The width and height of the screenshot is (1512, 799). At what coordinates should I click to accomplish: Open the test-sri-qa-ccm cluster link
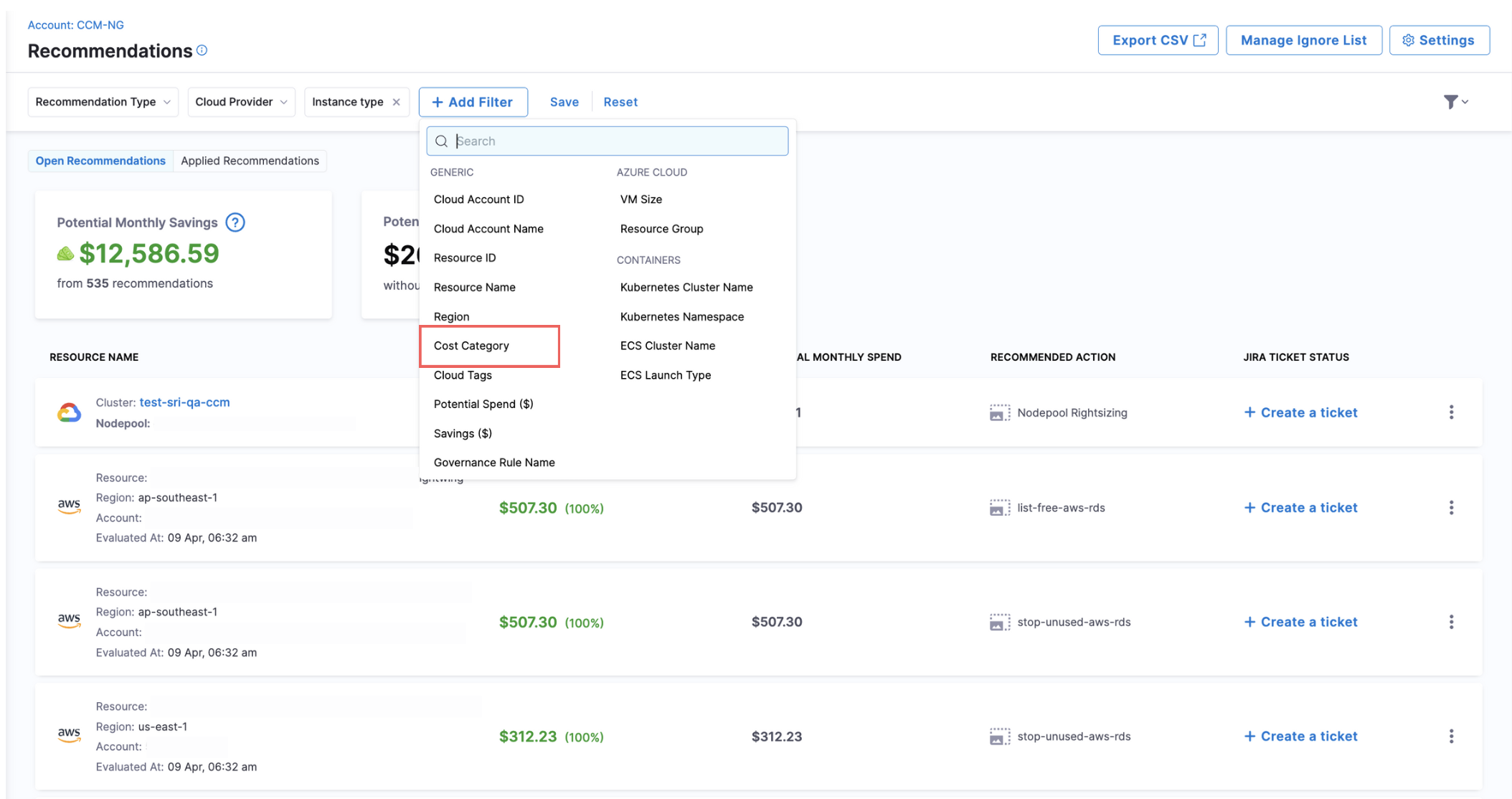tap(184, 402)
